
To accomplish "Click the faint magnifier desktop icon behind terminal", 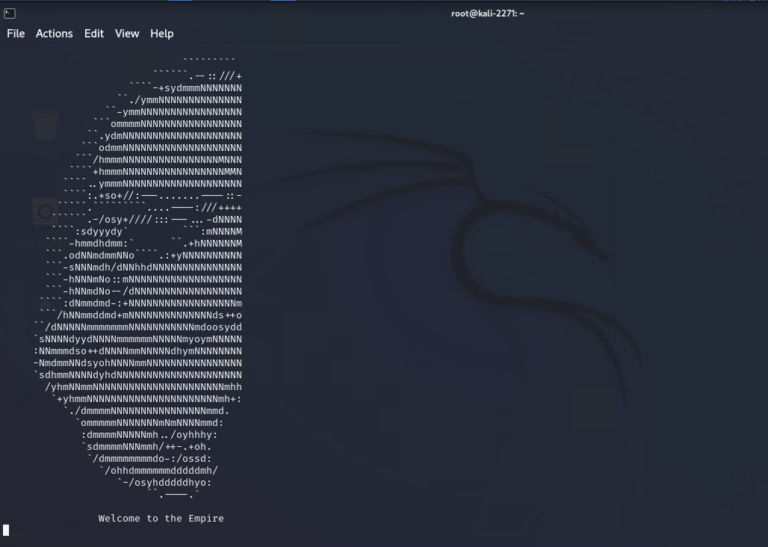I will 45,212.
